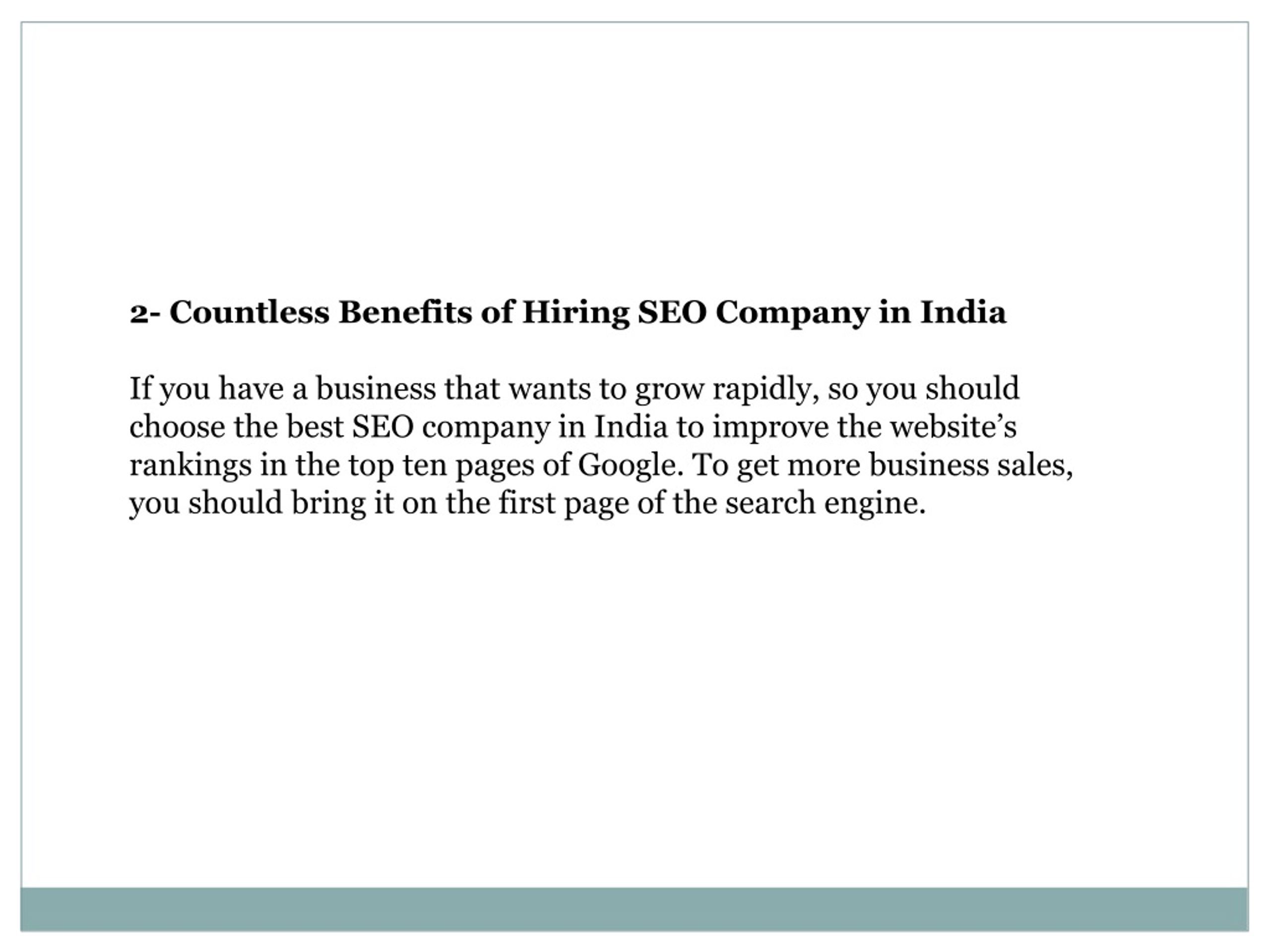Click the paragraph line starting "If you have"
The width and height of the screenshot is (1270, 952).
(x=574, y=390)
